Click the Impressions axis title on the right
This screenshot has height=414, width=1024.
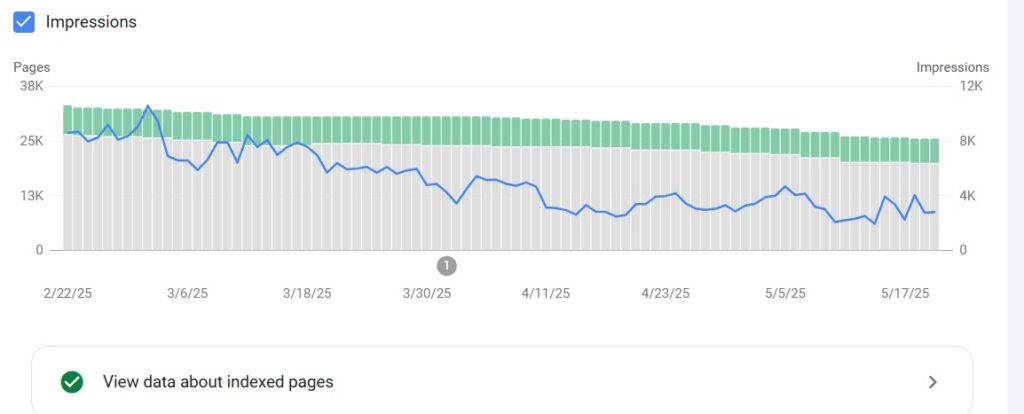point(952,67)
